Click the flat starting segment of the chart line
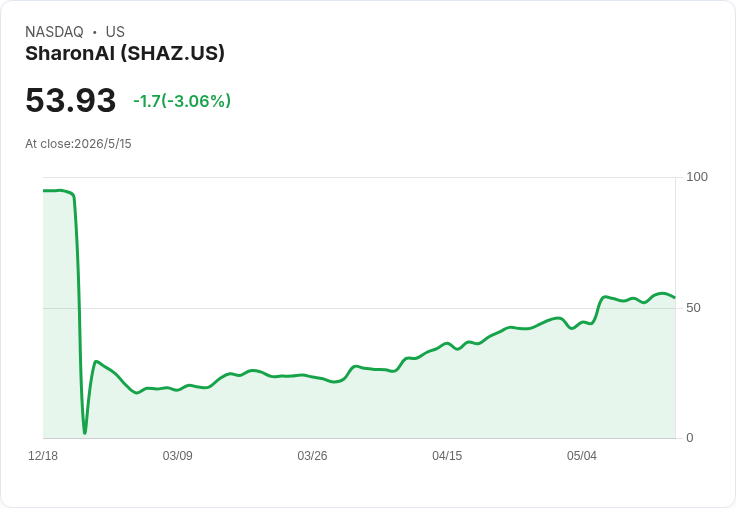This screenshot has width=736, height=508. coord(56,191)
